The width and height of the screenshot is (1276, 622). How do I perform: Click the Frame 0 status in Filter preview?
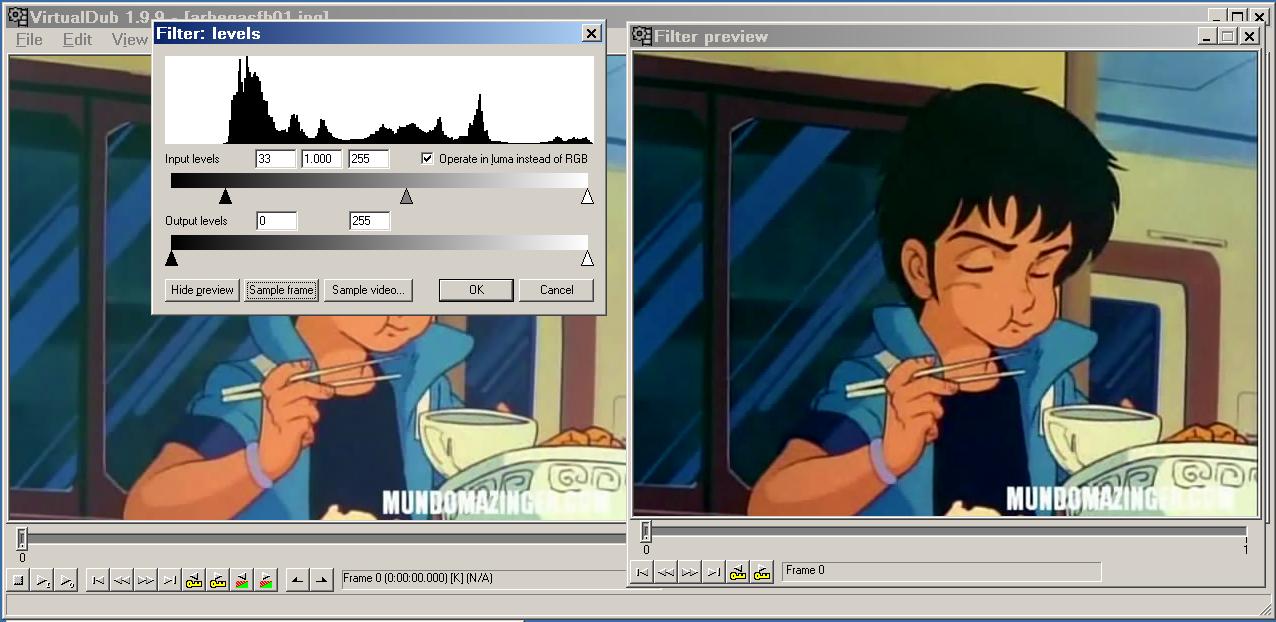806,570
